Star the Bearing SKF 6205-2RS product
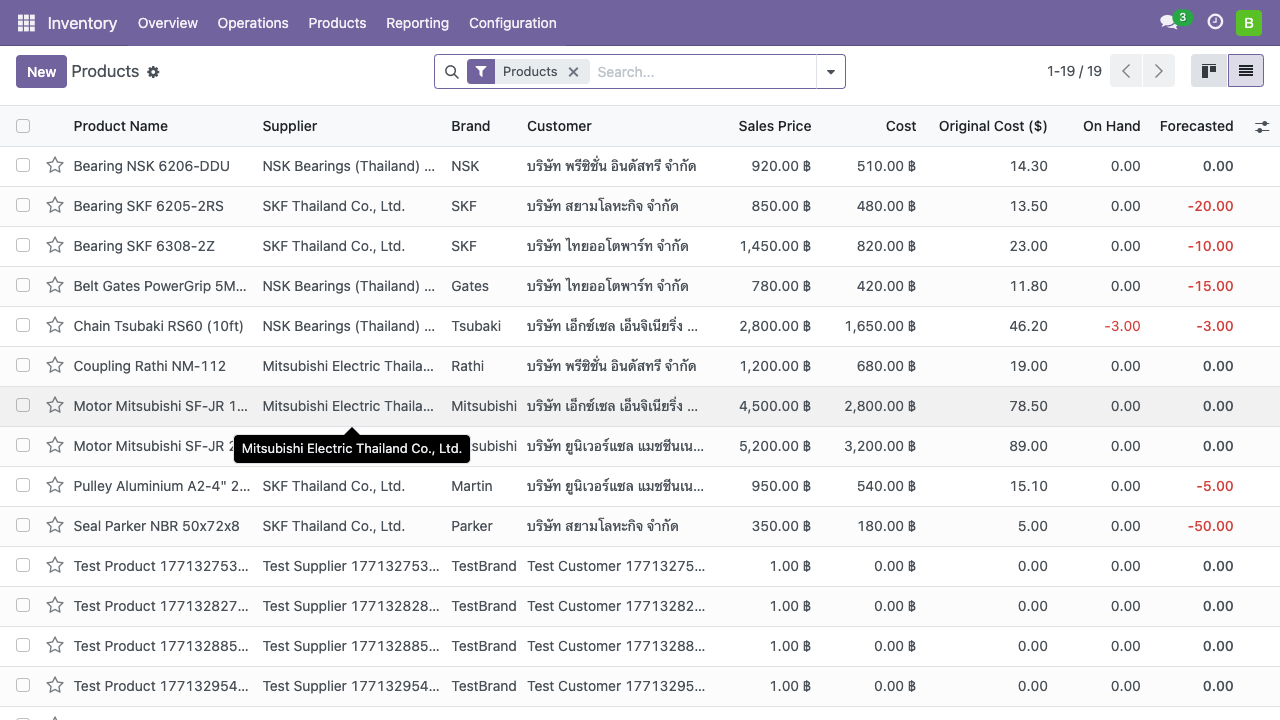 pos(55,206)
